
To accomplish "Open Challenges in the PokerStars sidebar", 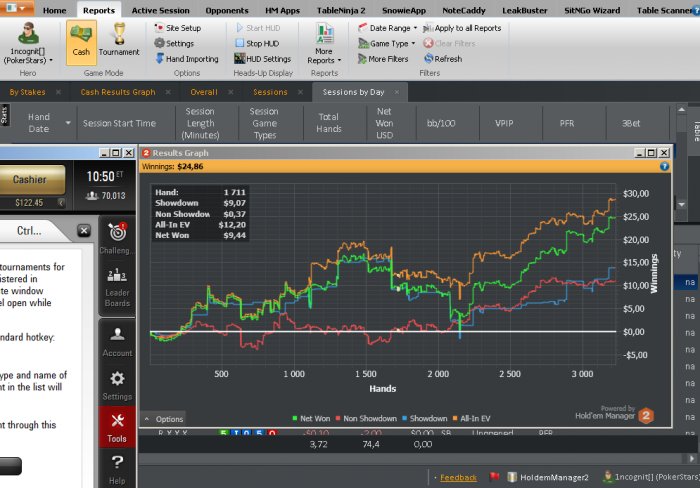I will point(117,238).
